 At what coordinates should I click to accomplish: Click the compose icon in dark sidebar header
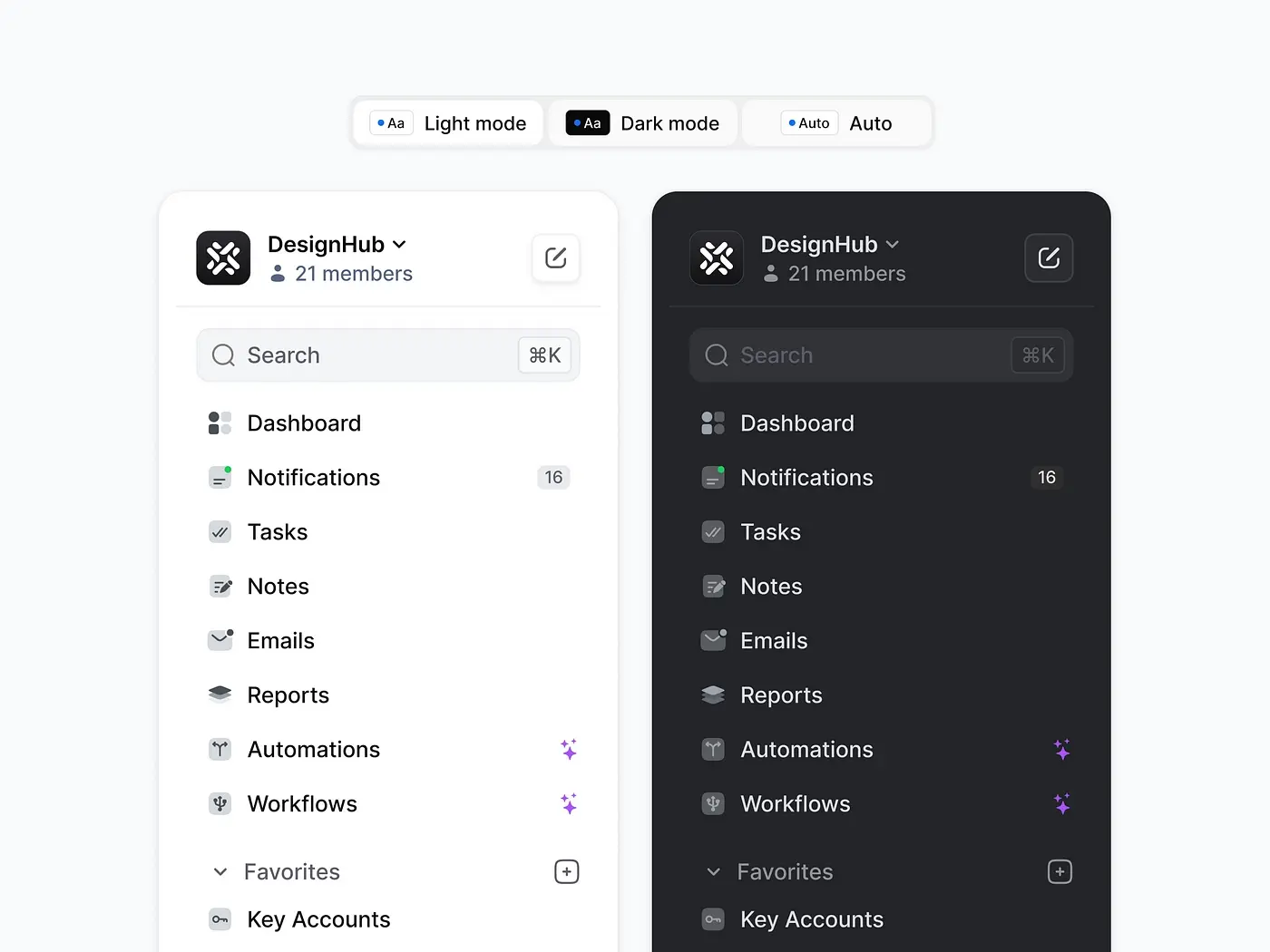tap(1049, 258)
